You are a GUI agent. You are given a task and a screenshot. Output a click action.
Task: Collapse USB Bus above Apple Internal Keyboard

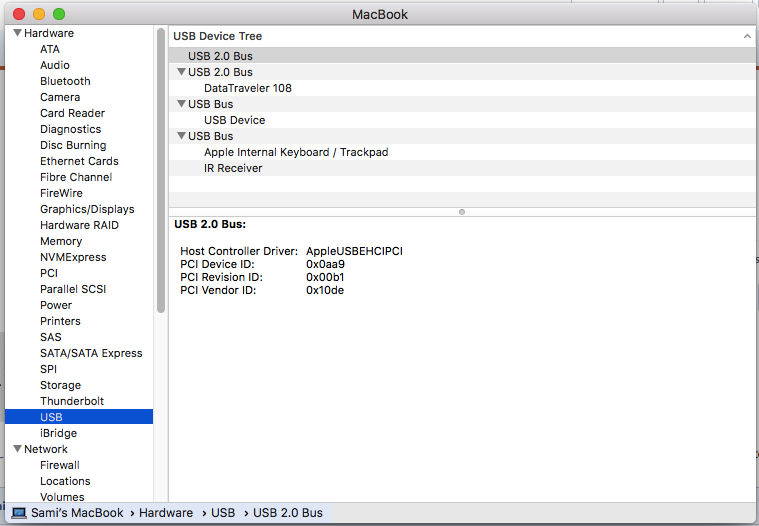[182, 135]
